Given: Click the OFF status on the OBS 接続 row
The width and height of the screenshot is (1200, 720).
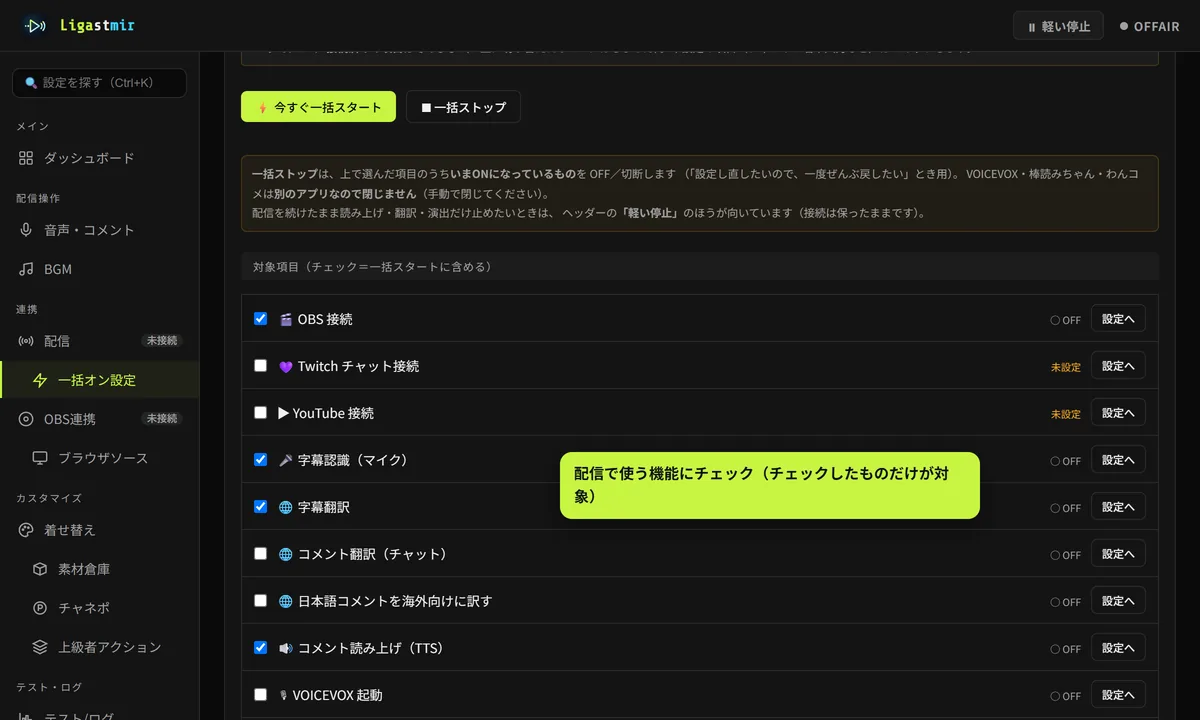Looking at the screenshot, I should tap(1066, 320).
